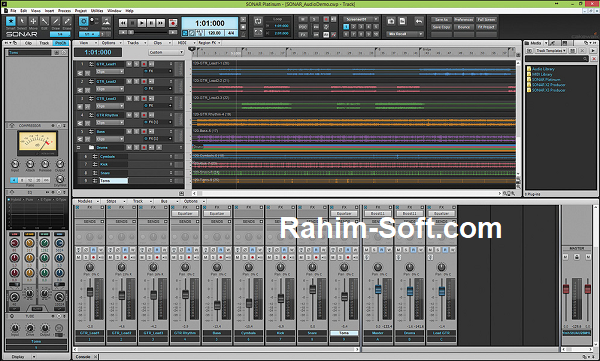Viewport: 600px width, 361px height.
Task: Open the Custom track control dropdown
Action: point(166,52)
